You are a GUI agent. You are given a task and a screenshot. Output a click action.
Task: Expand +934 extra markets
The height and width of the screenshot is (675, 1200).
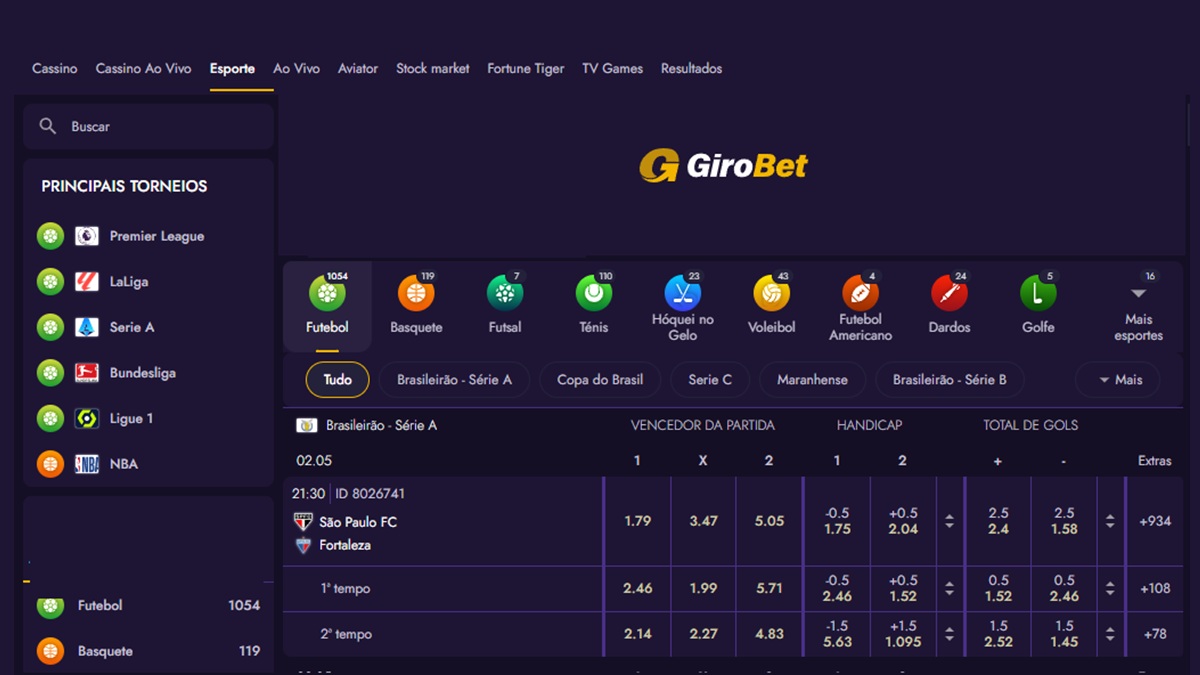1155,521
